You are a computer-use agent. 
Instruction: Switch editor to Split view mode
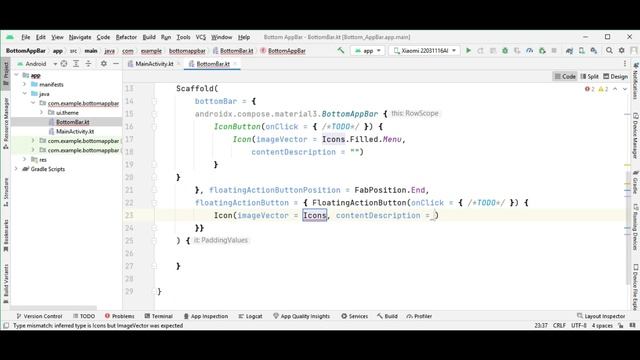pyautogui.click(x=589, y=76)
